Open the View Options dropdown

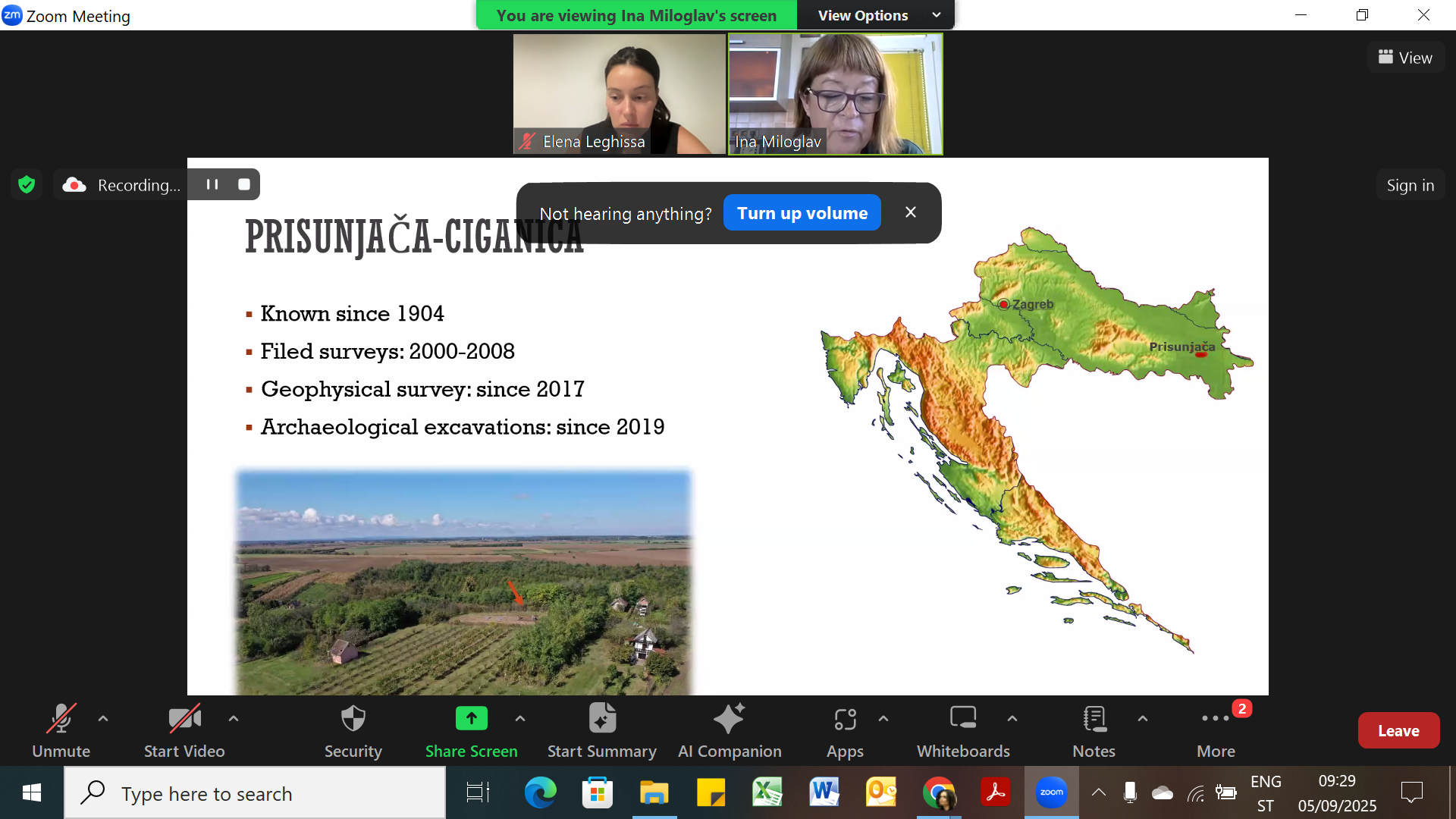pos(877,15)
